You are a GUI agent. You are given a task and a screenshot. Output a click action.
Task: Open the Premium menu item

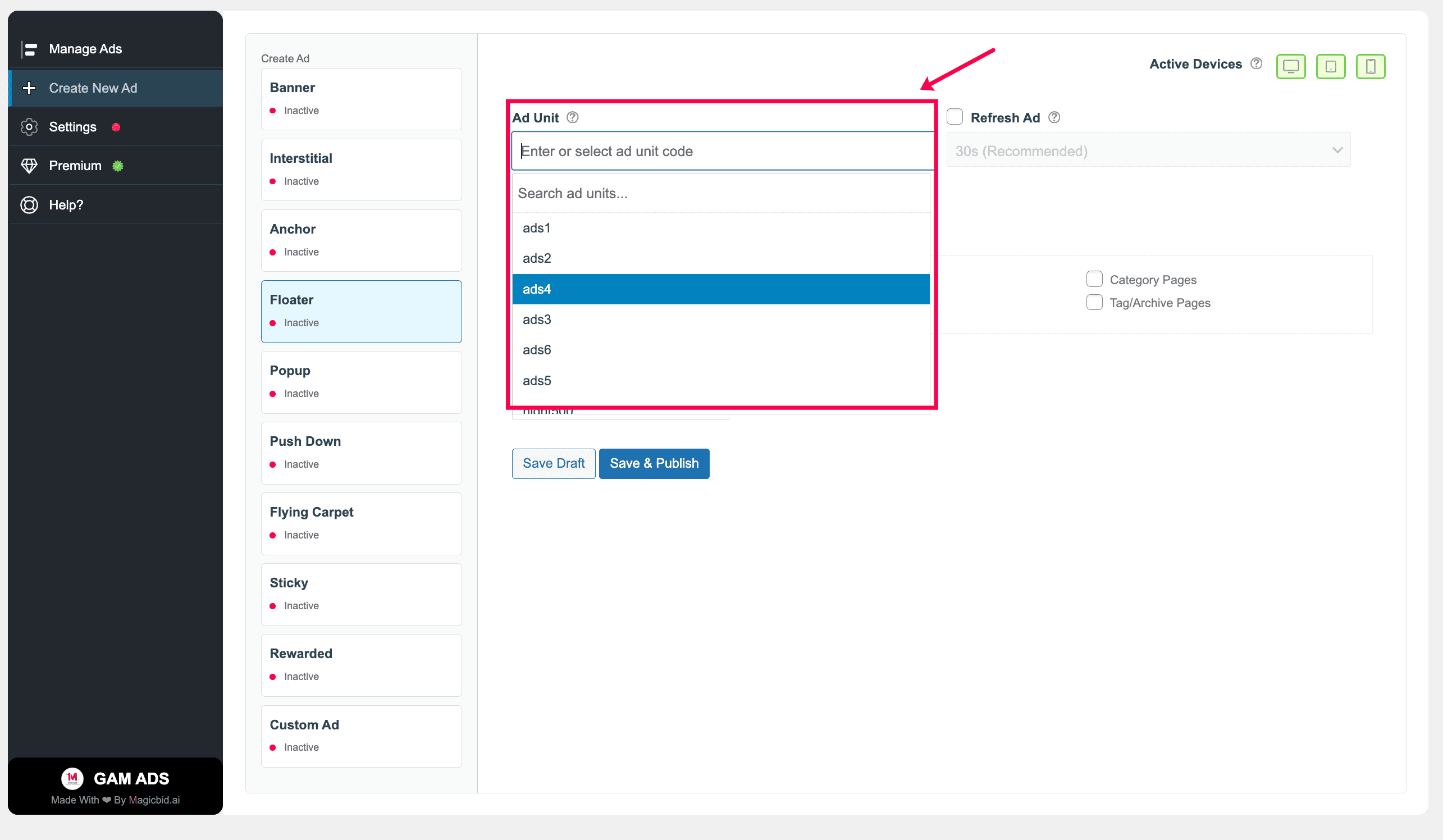tap(116, 166)
